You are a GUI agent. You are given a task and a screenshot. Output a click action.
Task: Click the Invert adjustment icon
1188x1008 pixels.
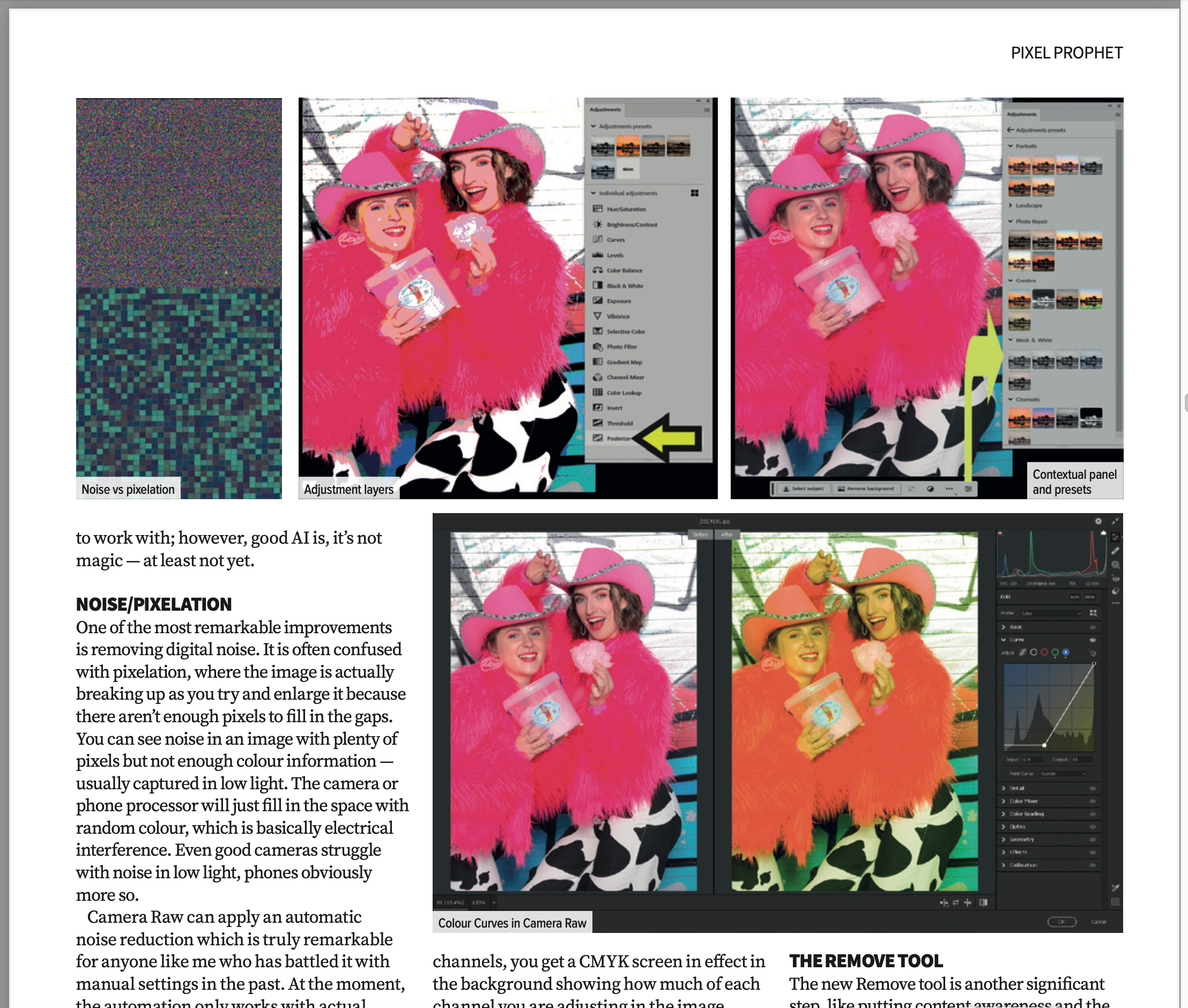tap(597, 407)
